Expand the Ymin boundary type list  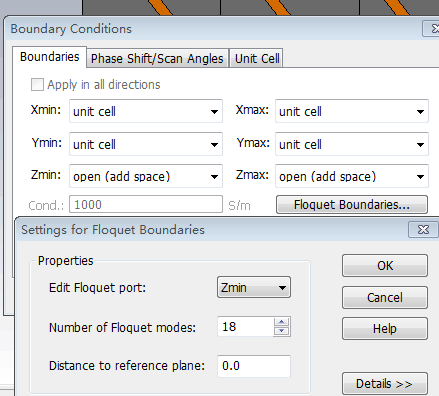(146, 144)
